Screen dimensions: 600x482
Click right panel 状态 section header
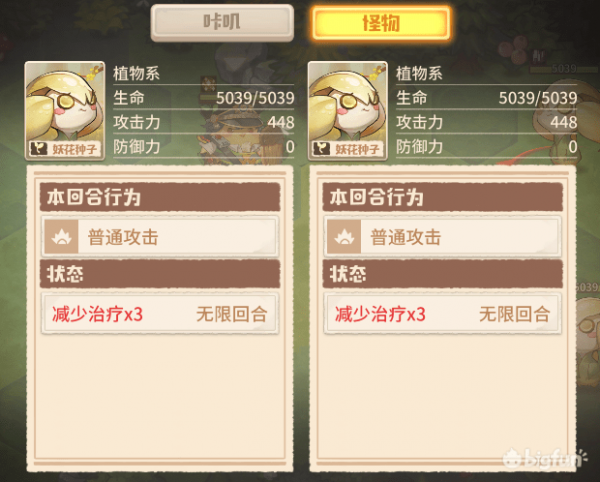442,274
